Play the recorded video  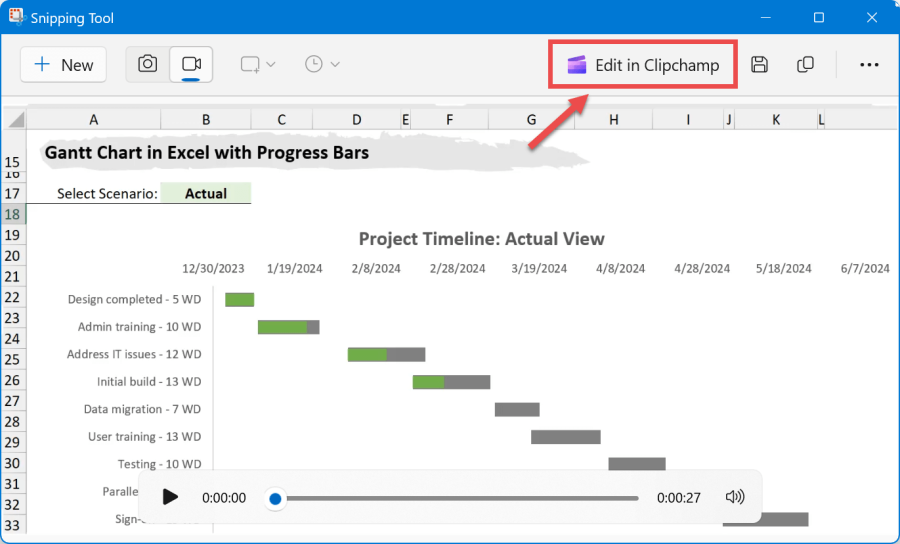coord(169,497)
